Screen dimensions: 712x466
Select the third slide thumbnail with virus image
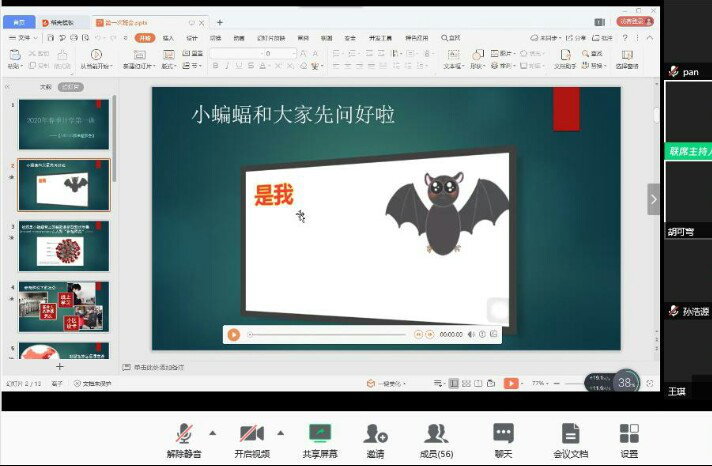64,246
